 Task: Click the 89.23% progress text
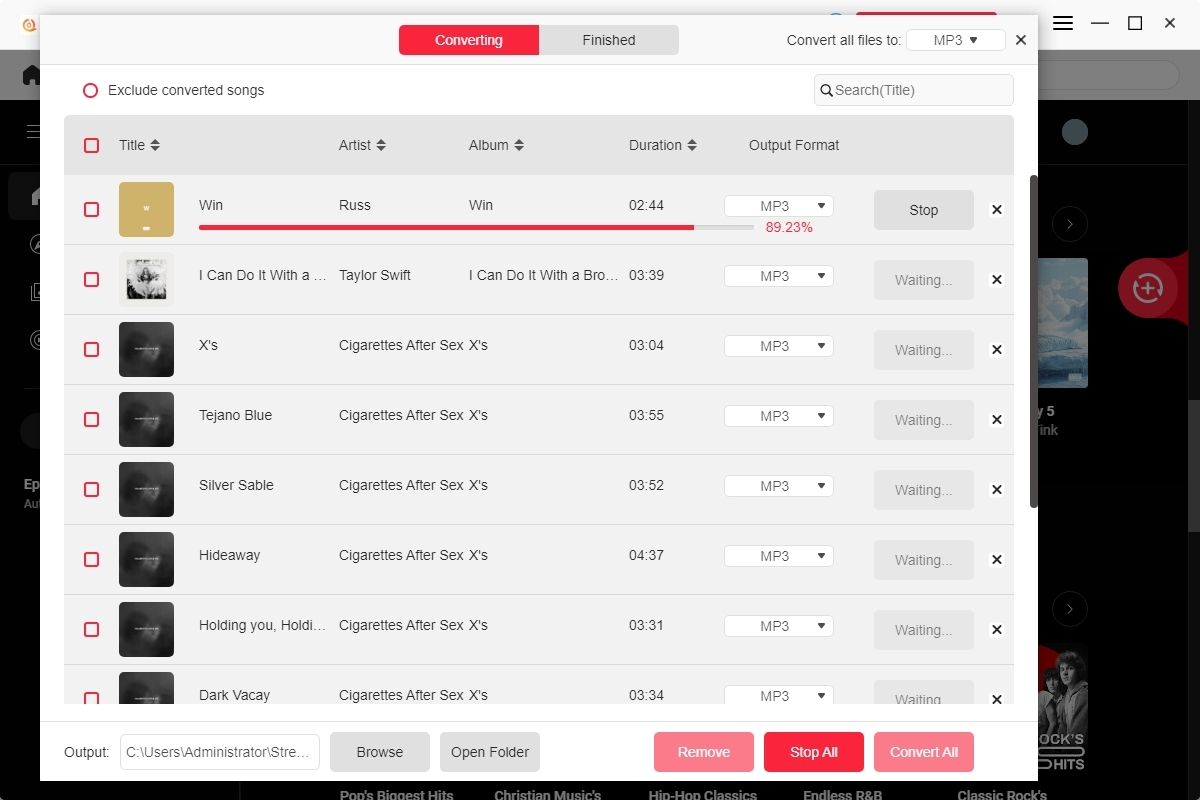tap(789, 227)
